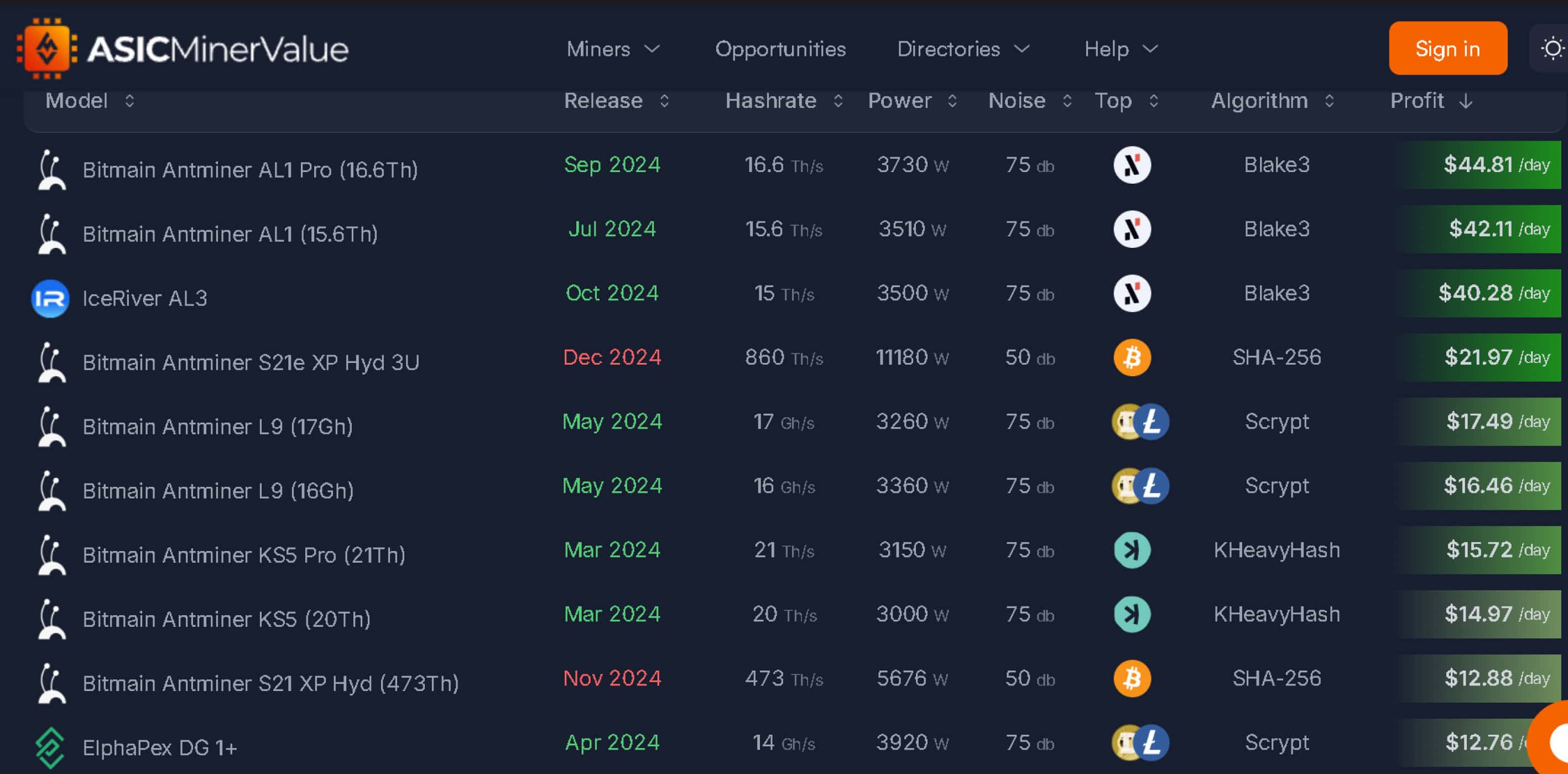Open Bitmain Antminer S21e XP Hyd 3U link
This screenshot has width=1568, height=774.
(251, 362)
